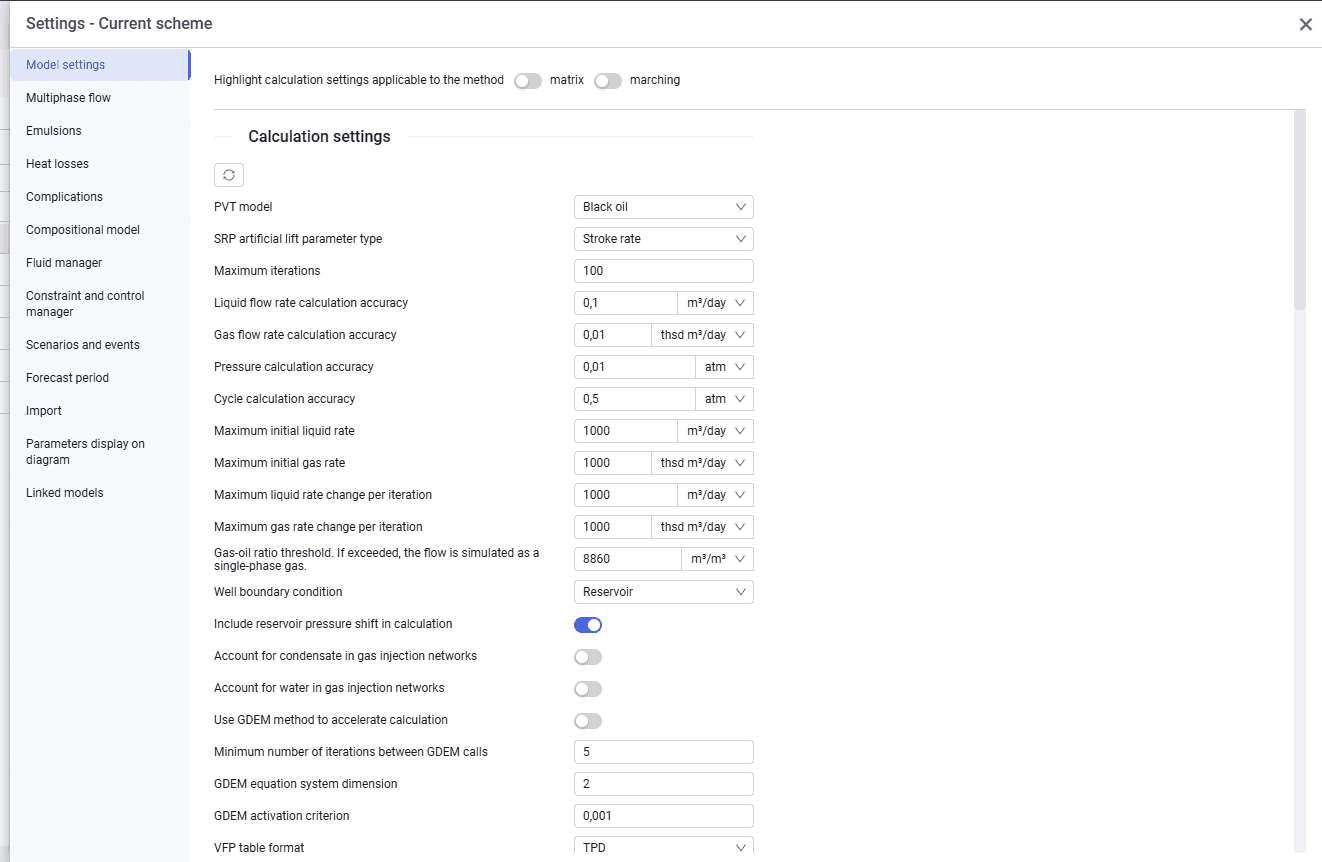Open Multiphase flow settings
Screen dimensions: 1322x862
click(x=100, y=98)
